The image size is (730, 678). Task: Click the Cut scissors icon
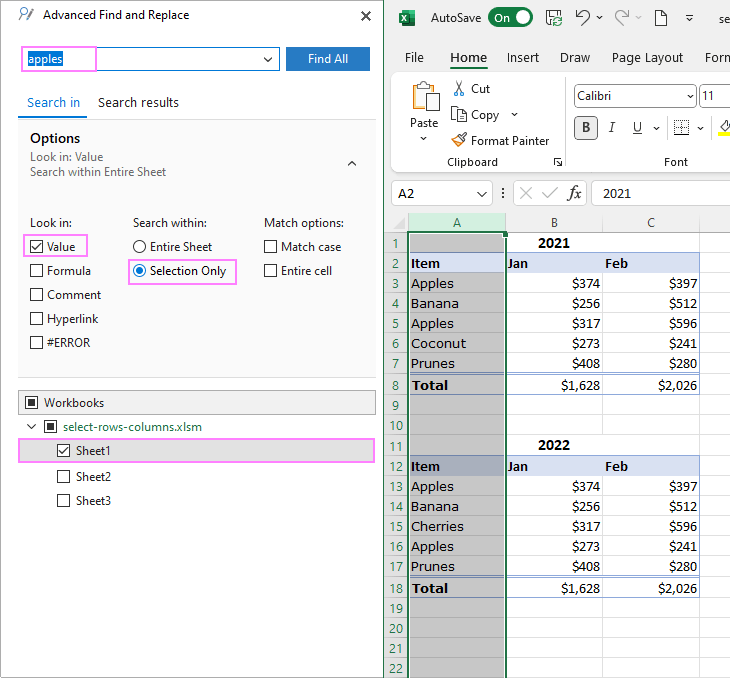[459, 89]
